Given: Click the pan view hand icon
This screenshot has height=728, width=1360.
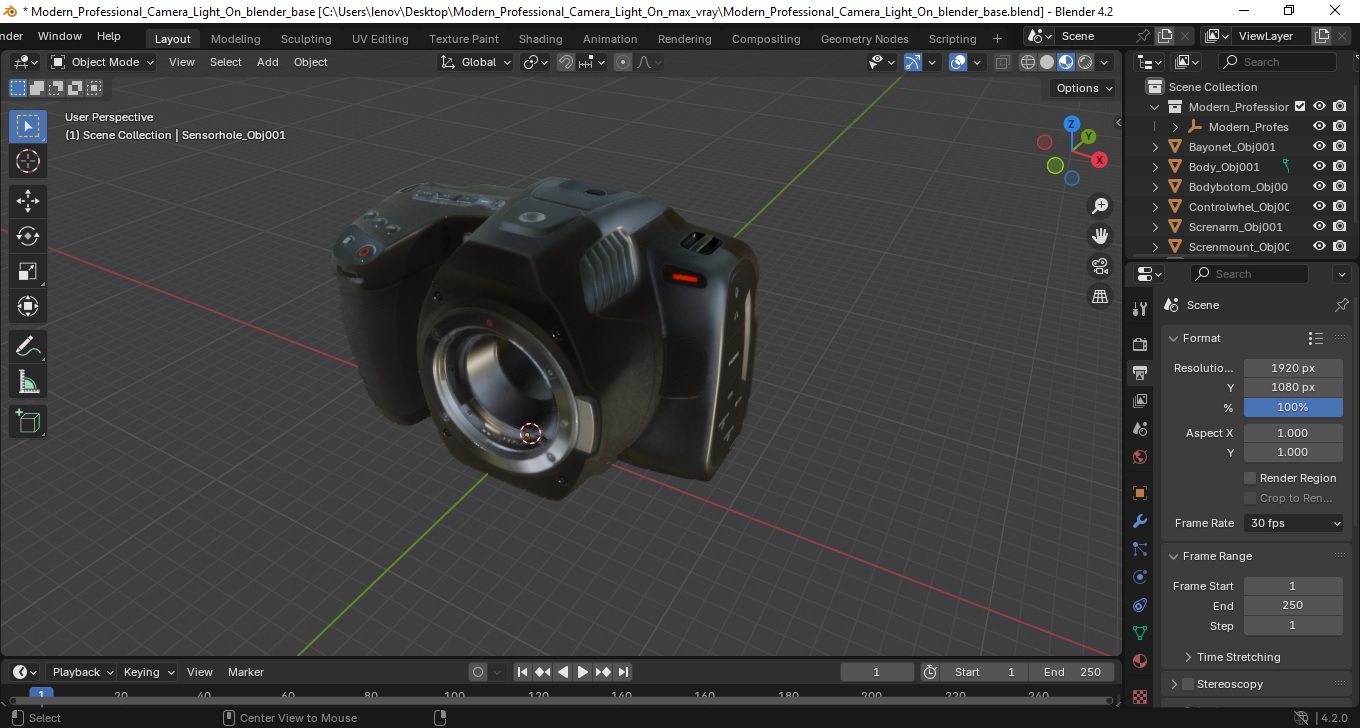Looking at the screenshot, I should point(1100,236).
